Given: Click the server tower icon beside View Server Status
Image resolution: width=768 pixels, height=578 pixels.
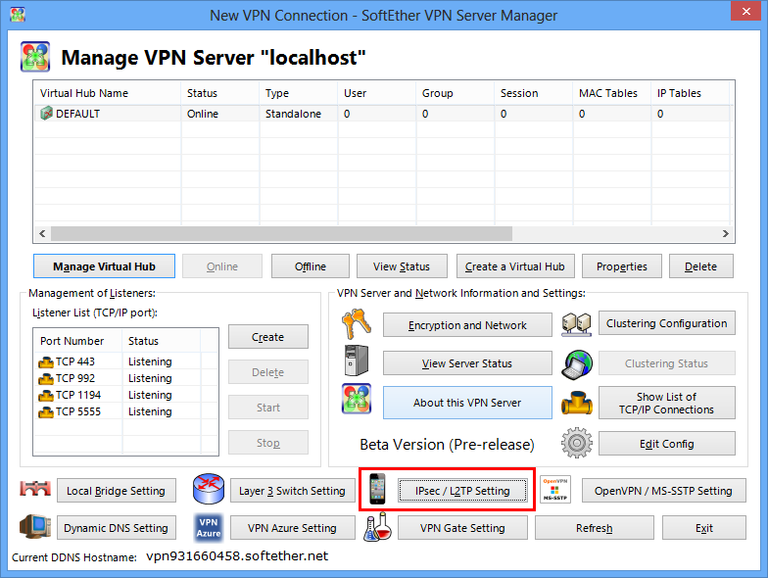Looking at the screenshot, I should pos(356,361).
